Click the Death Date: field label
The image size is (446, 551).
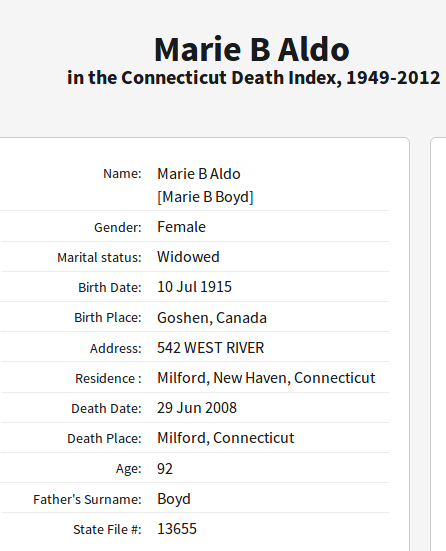pos(106,408)
